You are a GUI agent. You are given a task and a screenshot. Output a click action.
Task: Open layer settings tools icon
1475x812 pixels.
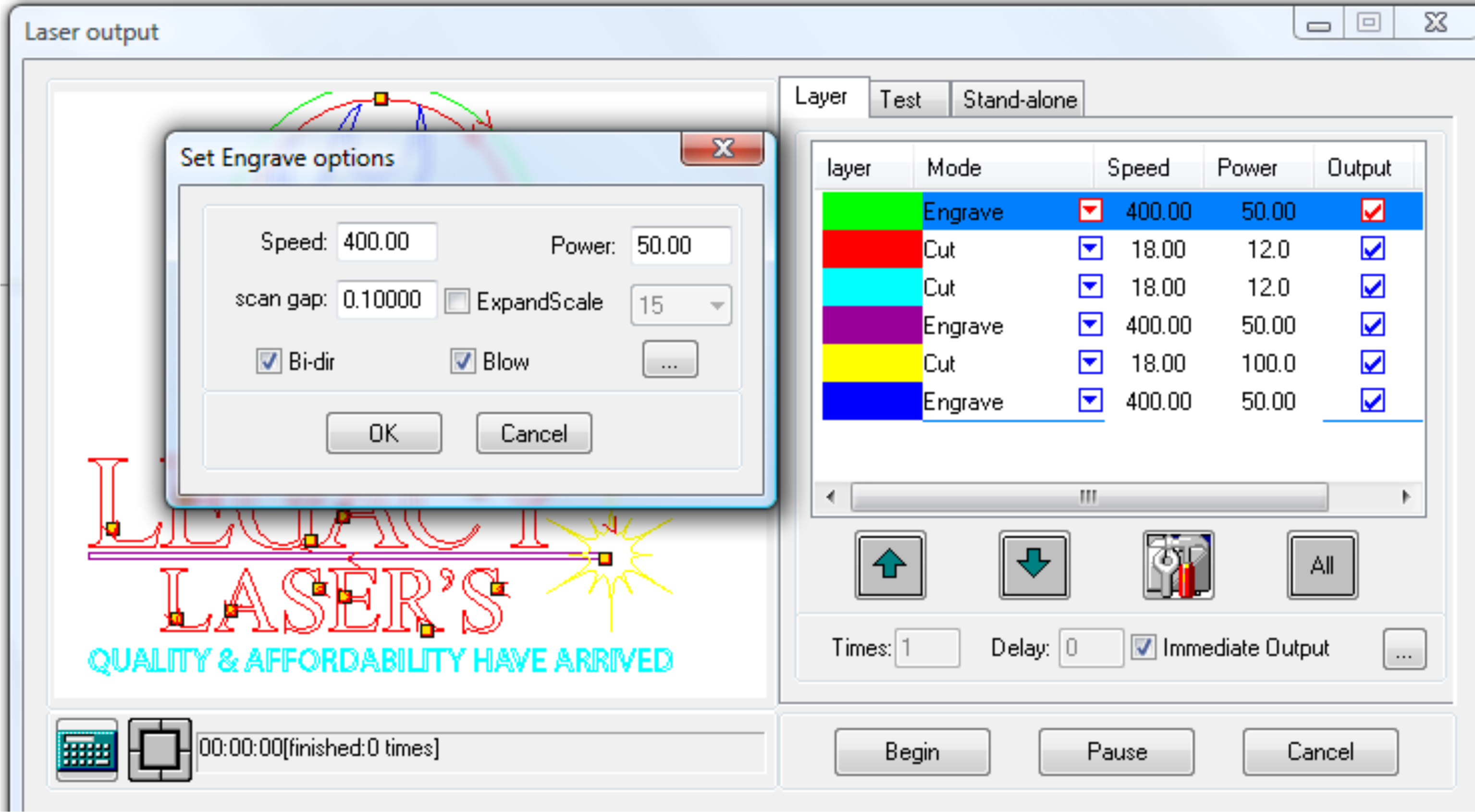click(x=1179, y=565)
